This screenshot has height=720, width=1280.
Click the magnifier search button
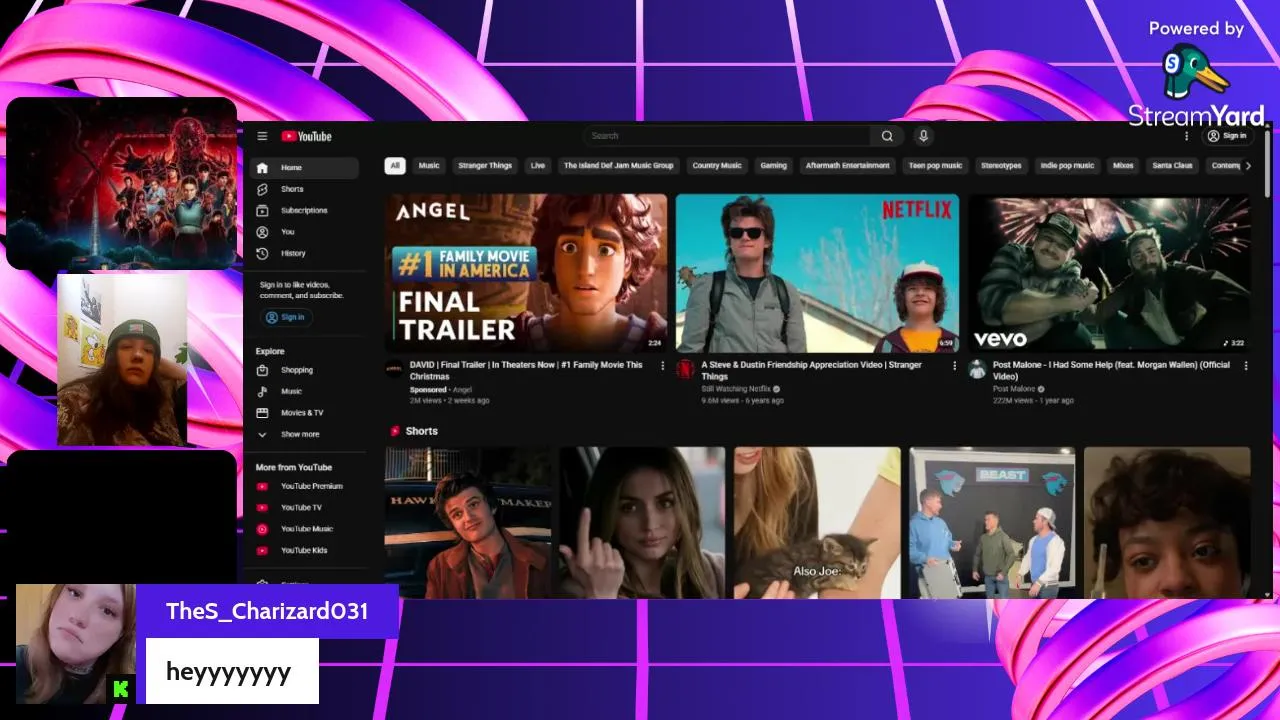click(x=887, y=136)
